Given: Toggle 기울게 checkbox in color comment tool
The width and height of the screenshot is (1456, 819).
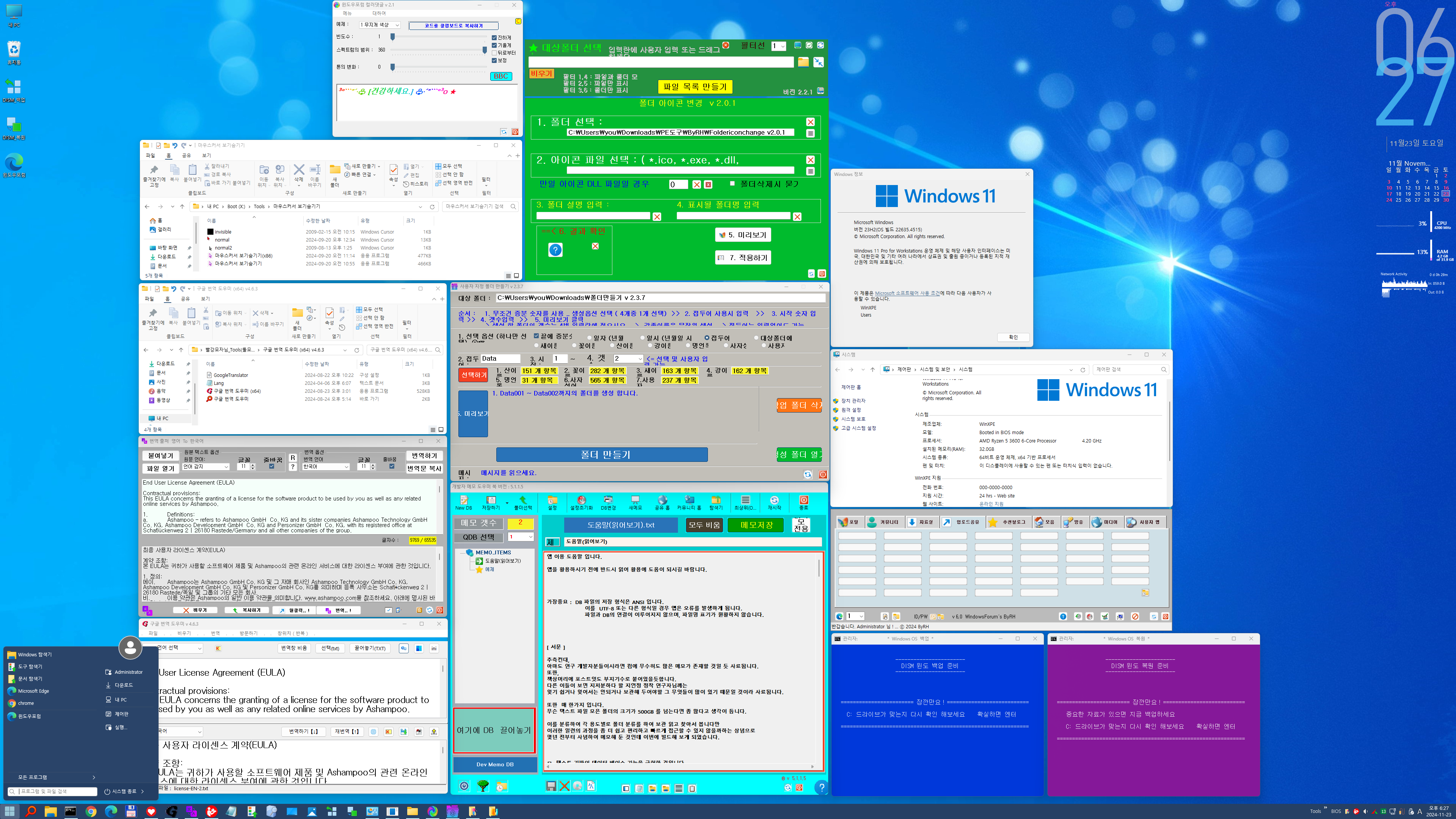Looking at the screenshot, I should pyautogui.click(x=494, y=45).
